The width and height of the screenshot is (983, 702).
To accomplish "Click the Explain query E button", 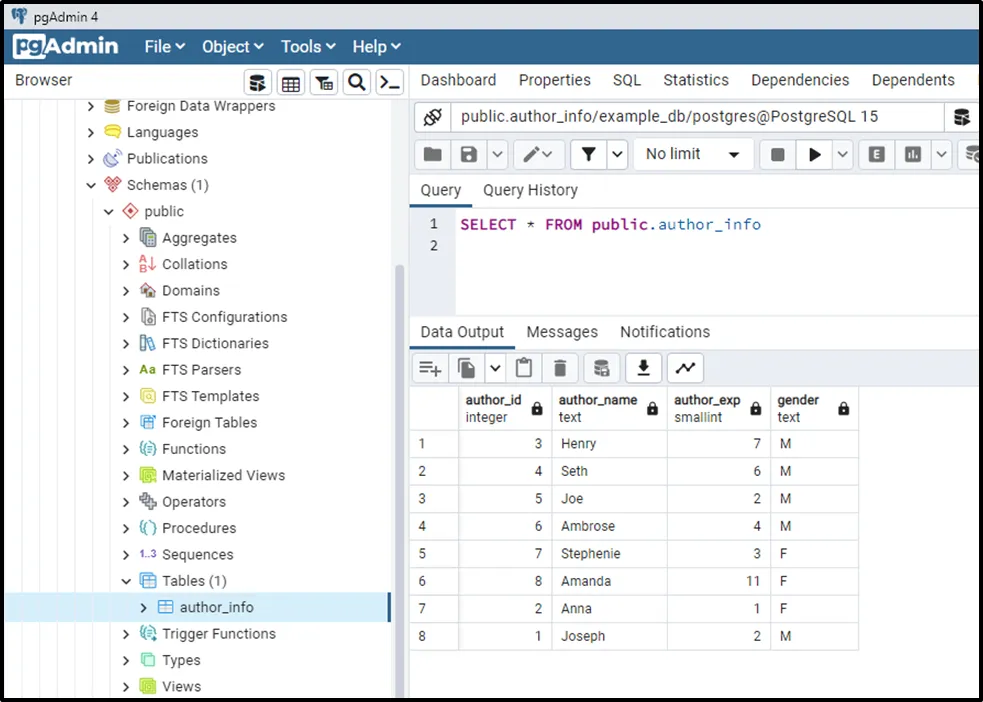I will (877, 154).
